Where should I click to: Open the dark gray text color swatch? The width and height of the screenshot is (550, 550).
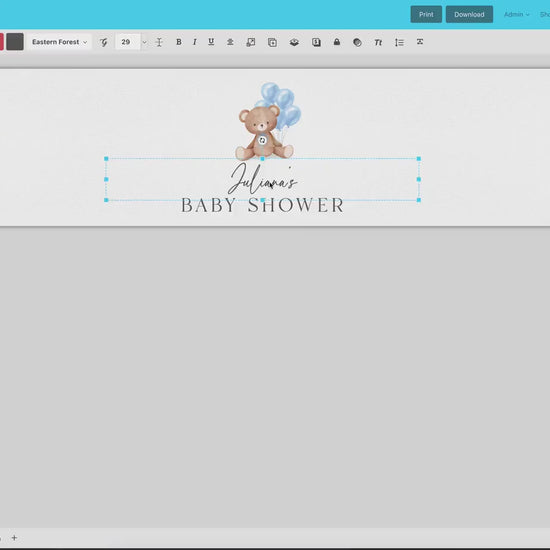click(x=15, y=42)
